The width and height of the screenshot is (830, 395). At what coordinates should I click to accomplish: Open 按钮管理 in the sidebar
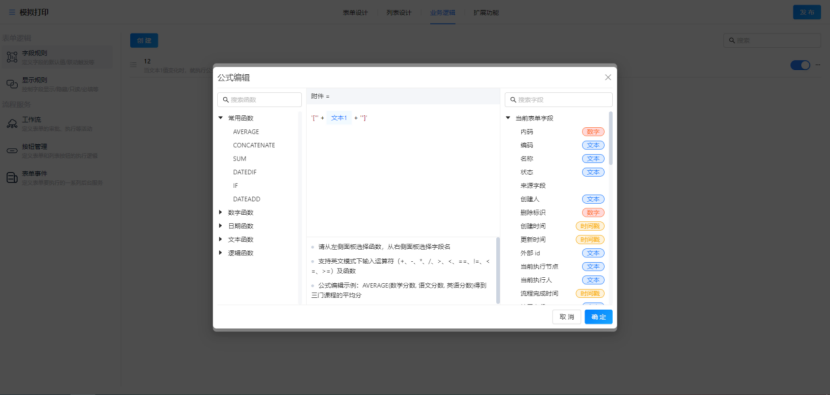(57, 150)
